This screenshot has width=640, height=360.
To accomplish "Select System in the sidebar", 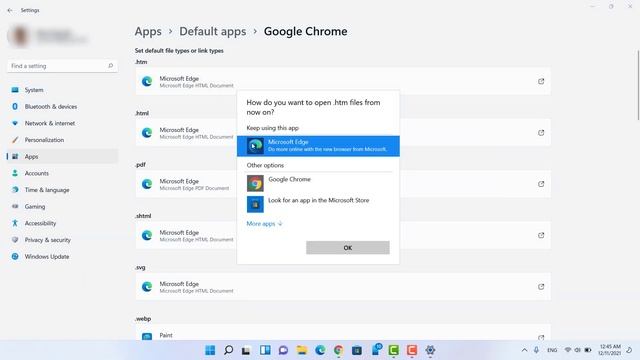I will (x=62, y=90).
